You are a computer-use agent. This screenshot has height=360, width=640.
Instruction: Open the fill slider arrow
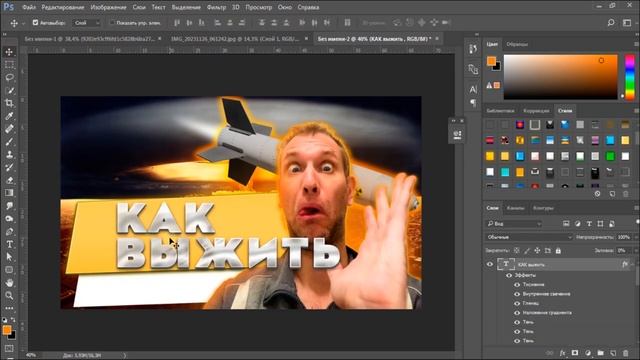(636, 251)
